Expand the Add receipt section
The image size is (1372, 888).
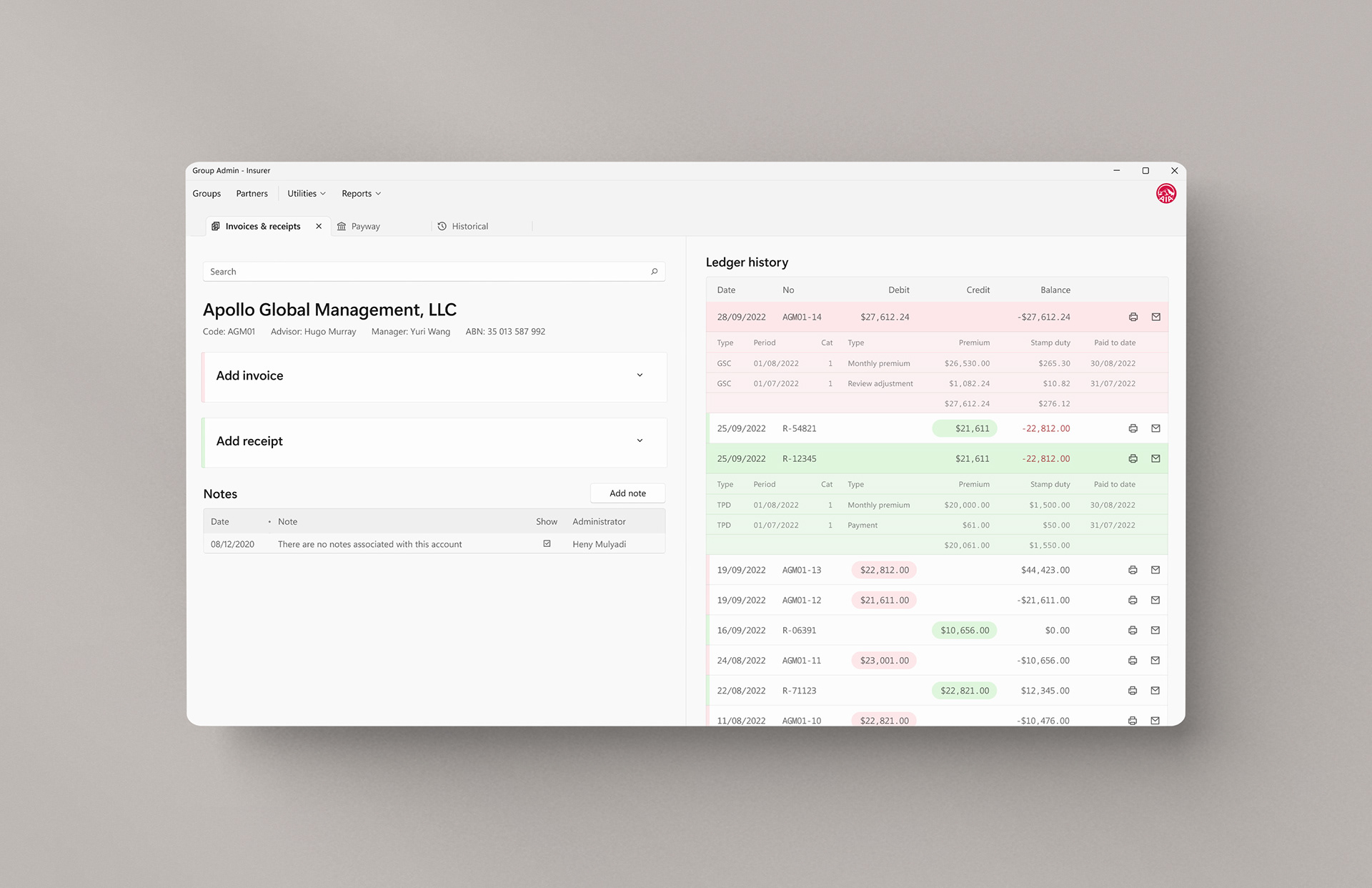point(640,440)
